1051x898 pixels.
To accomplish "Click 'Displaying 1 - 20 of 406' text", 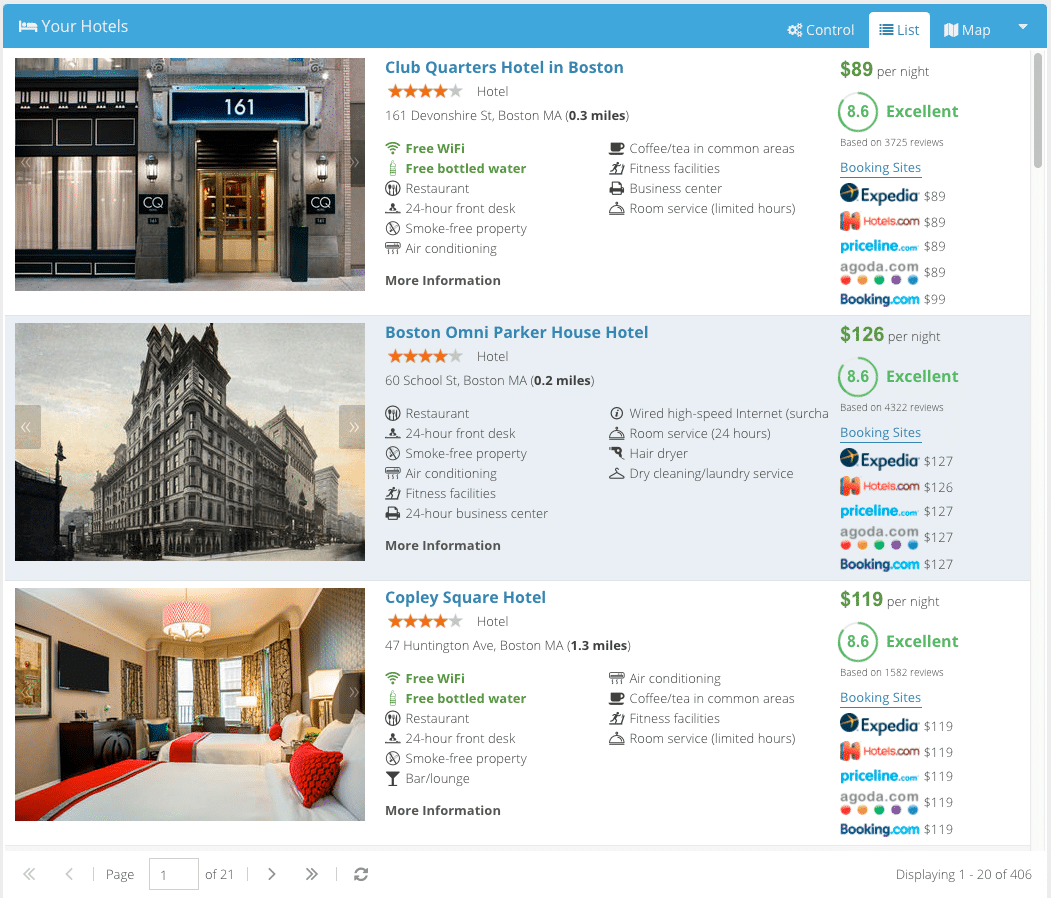I will point(963,874).
